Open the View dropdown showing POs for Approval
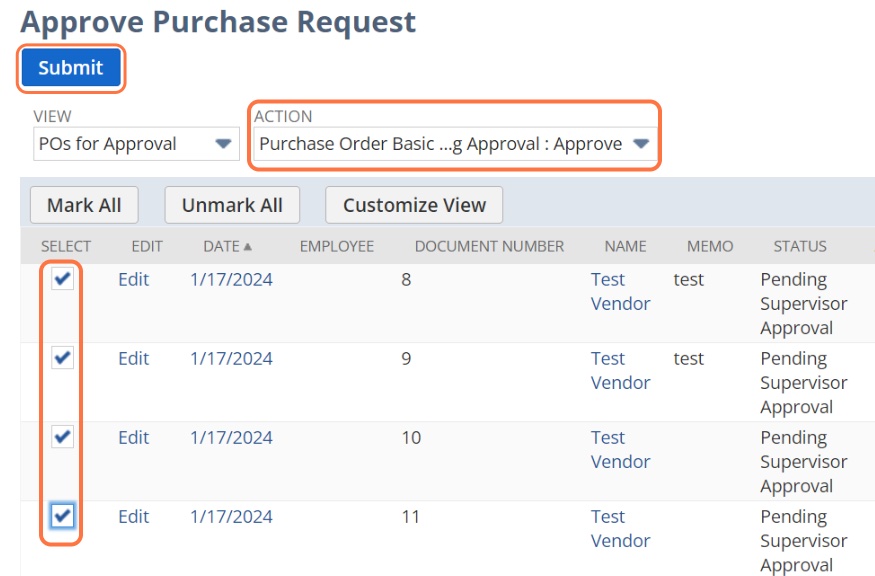 coord(135,144)
